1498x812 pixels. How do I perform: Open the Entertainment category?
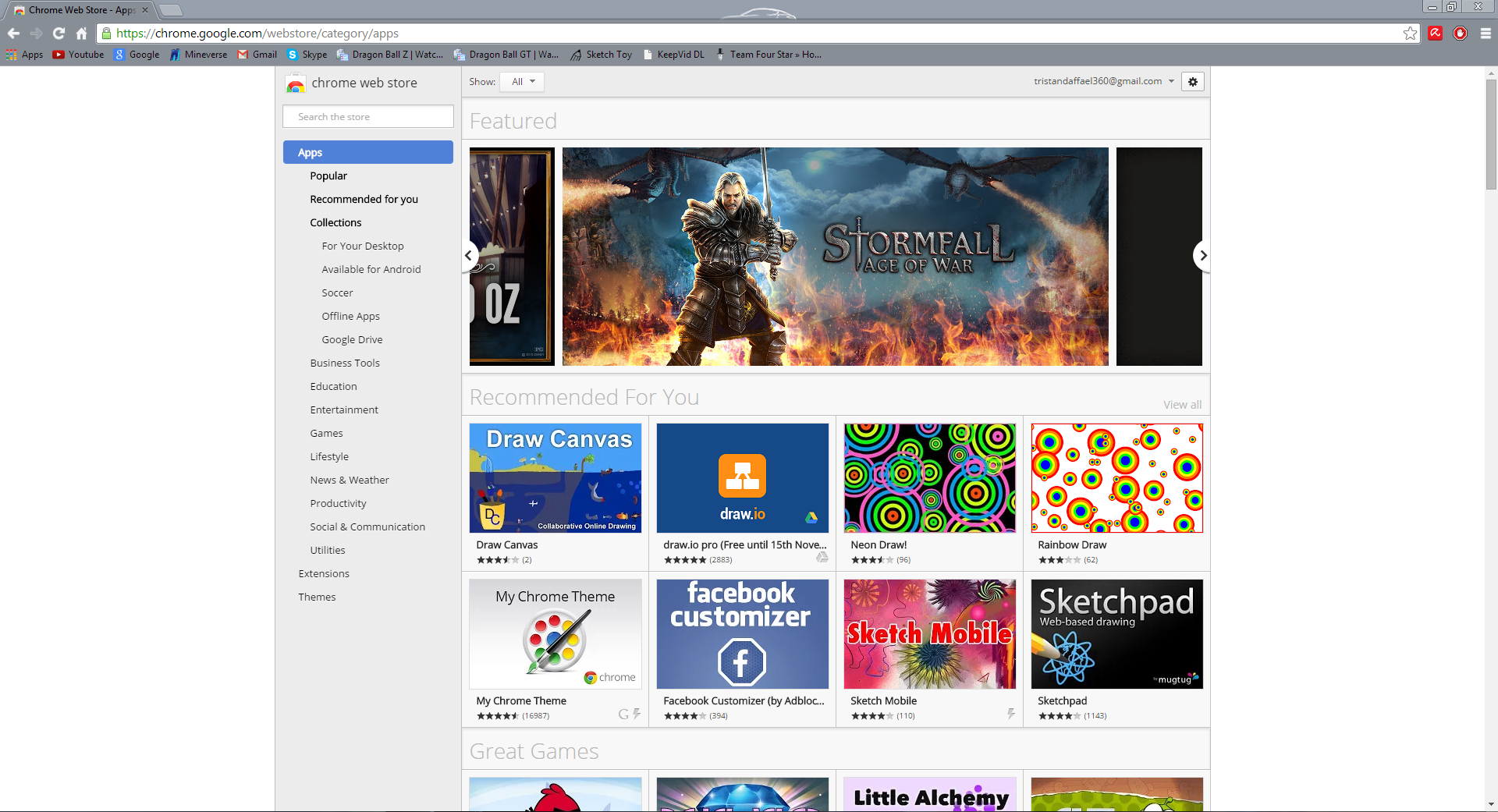[x=344, y=410]
